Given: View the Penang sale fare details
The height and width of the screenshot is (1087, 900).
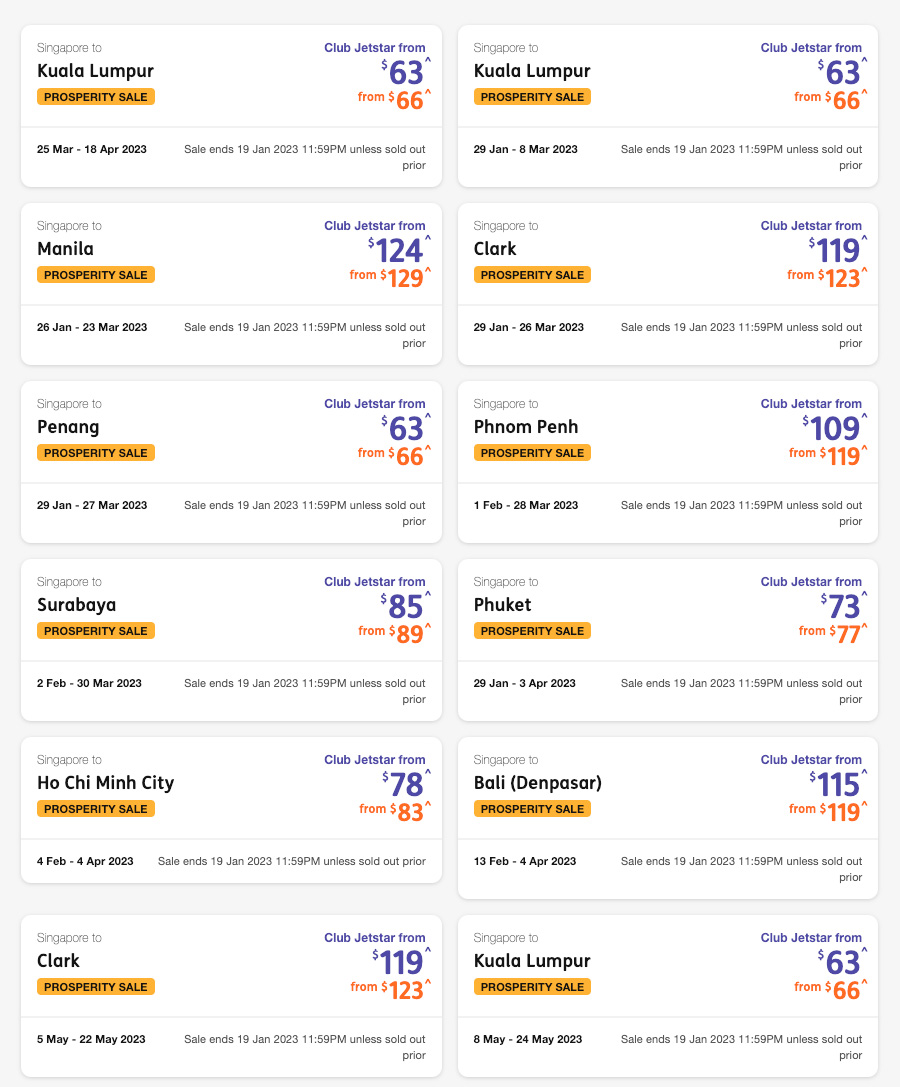Looking at the screenshot, I should click(230, 460).
